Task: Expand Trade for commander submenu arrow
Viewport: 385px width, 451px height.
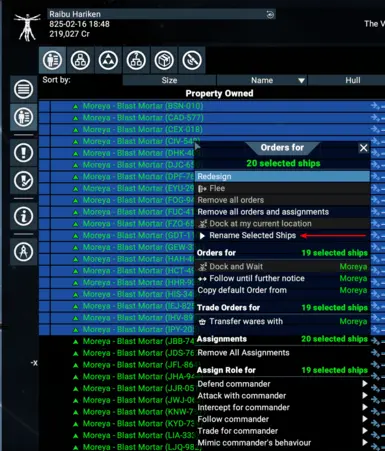Action: point(365,431)
